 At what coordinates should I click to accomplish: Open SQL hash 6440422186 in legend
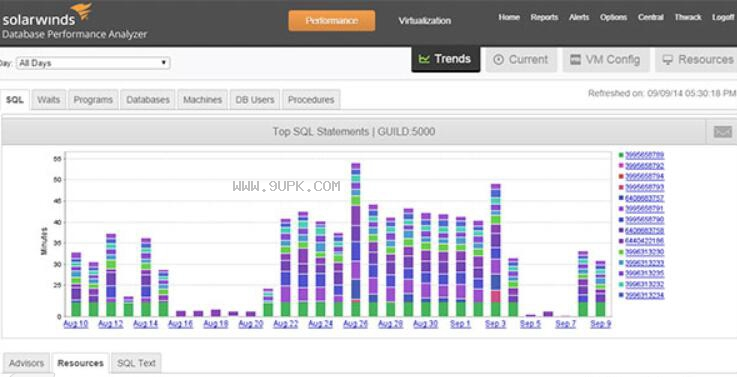[644, 242]
